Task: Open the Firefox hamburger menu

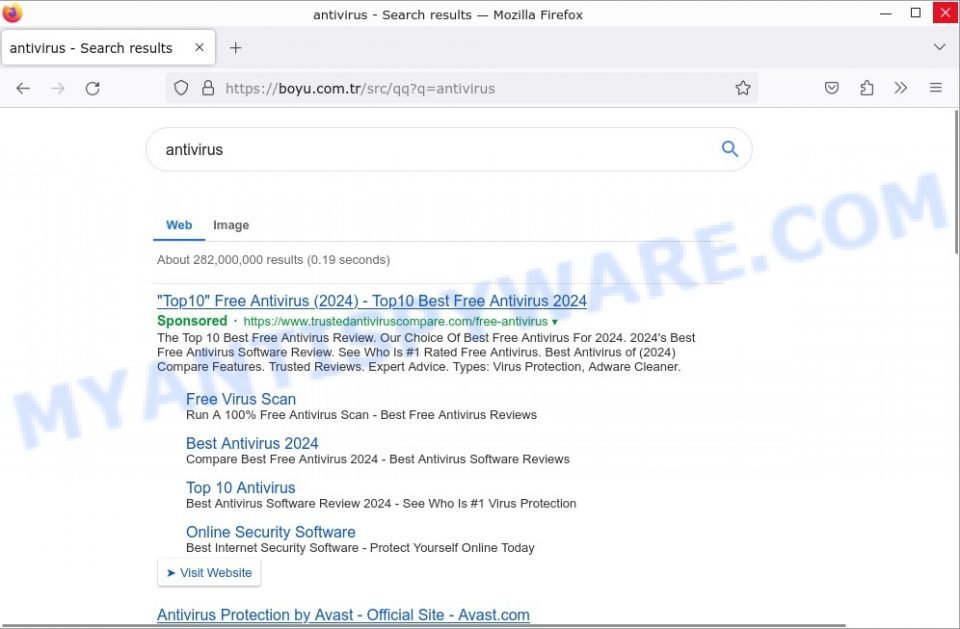Action: pos(936,88)
